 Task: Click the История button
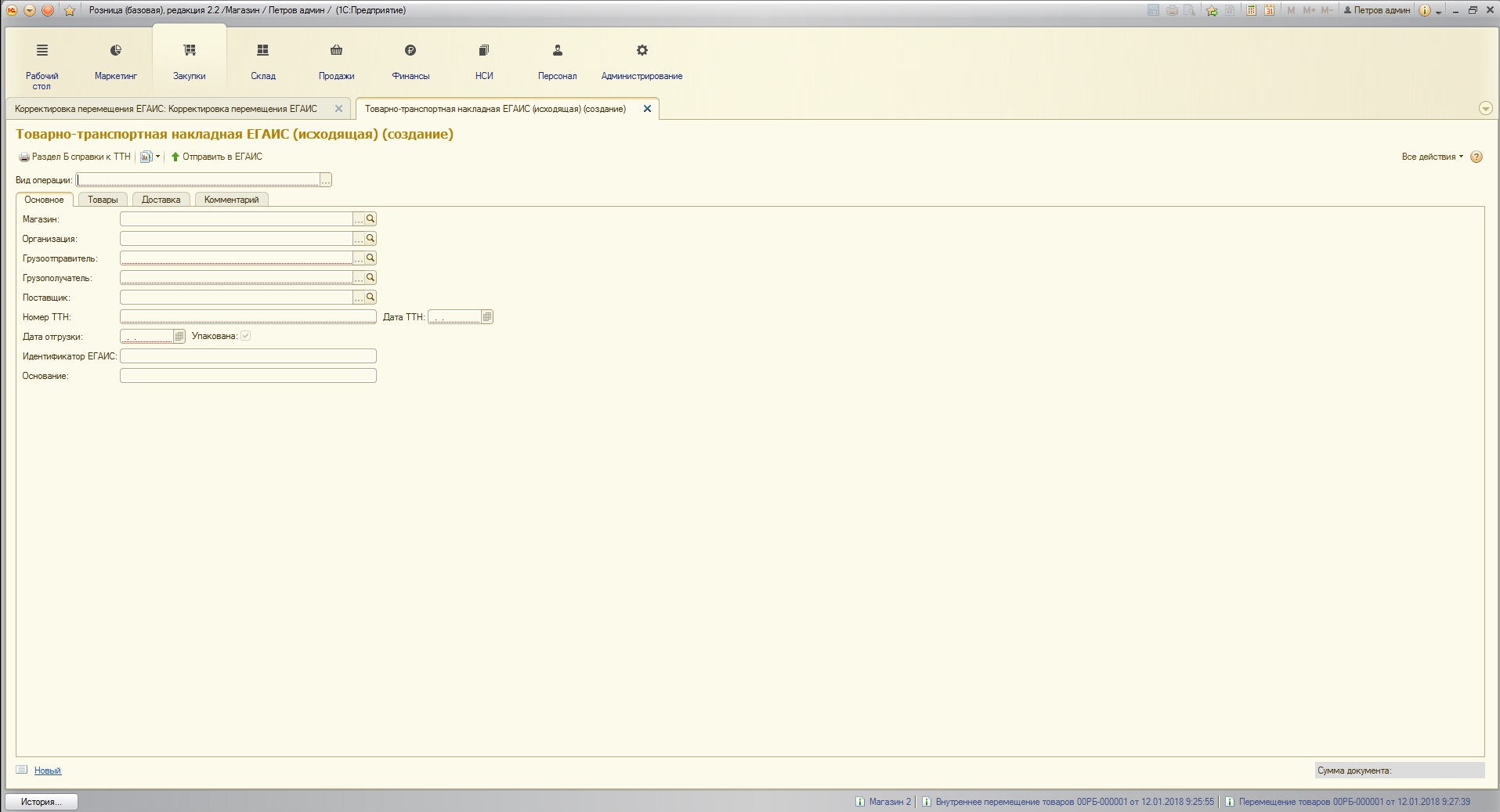42,802
